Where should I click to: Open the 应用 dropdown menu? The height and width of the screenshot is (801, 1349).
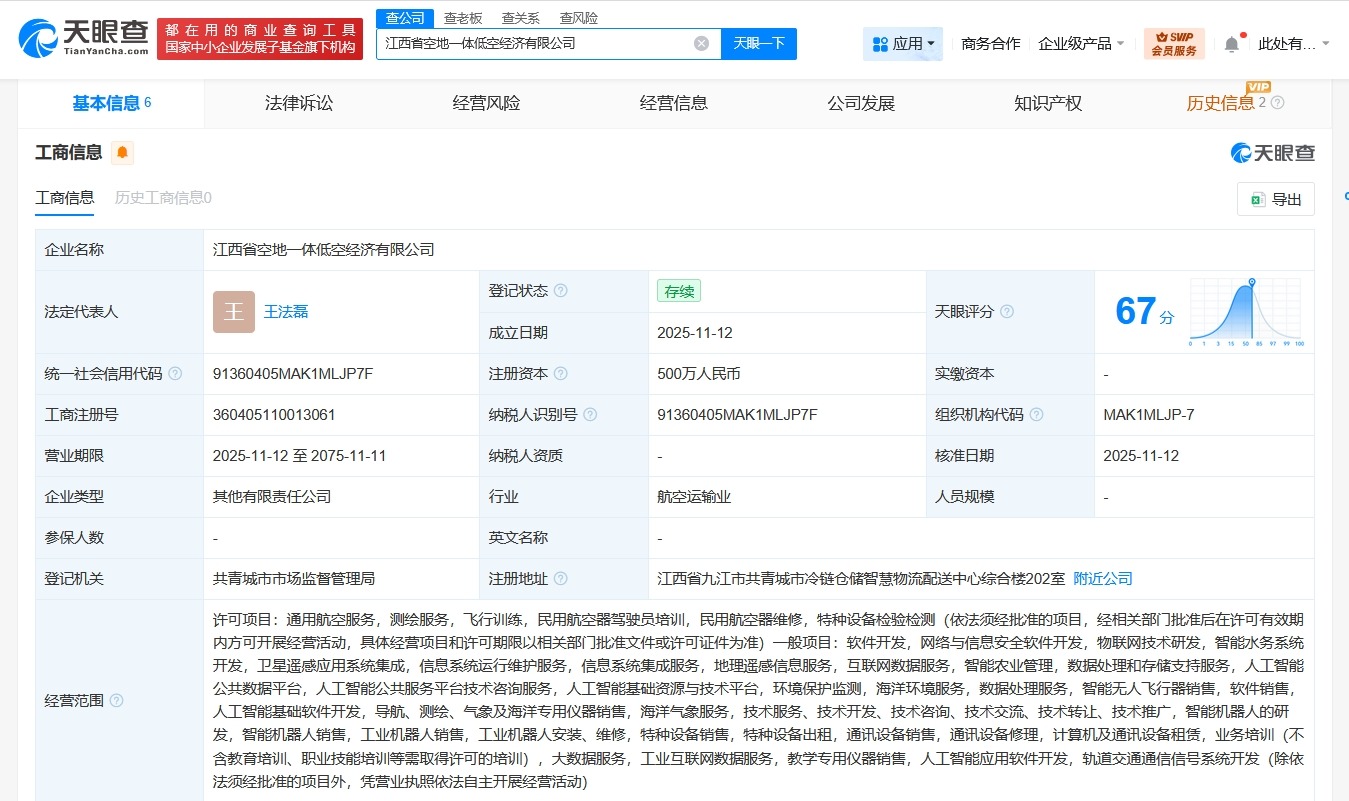[x=903, y=43]
